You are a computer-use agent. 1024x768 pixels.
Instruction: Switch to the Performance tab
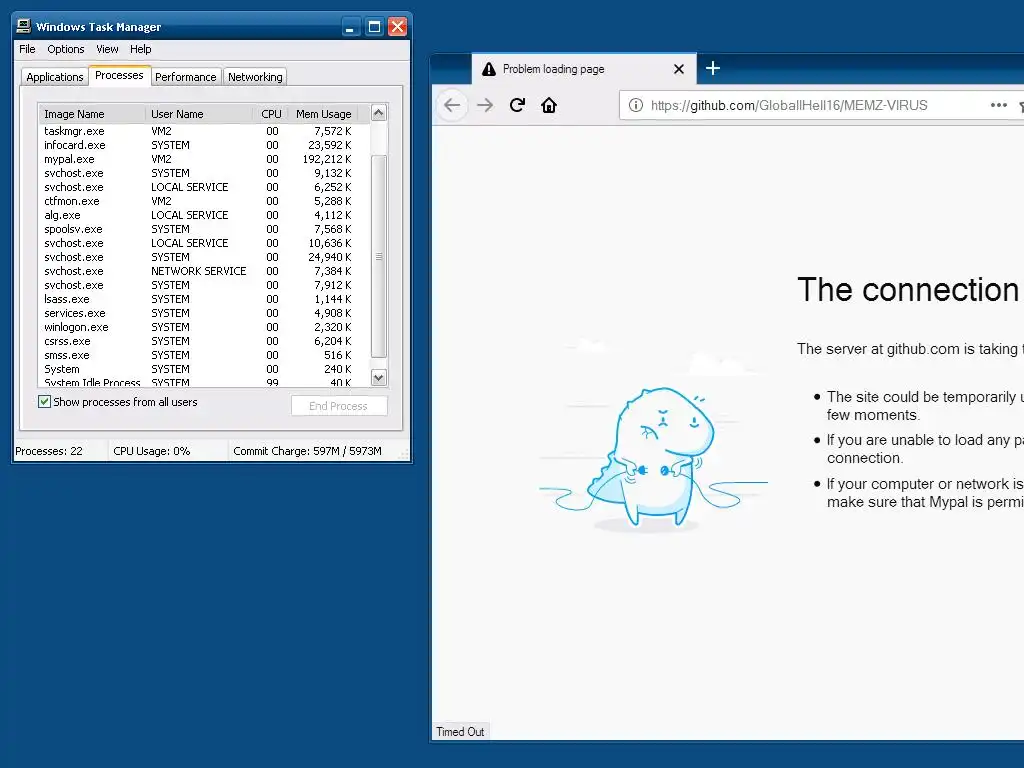point(185,77)
